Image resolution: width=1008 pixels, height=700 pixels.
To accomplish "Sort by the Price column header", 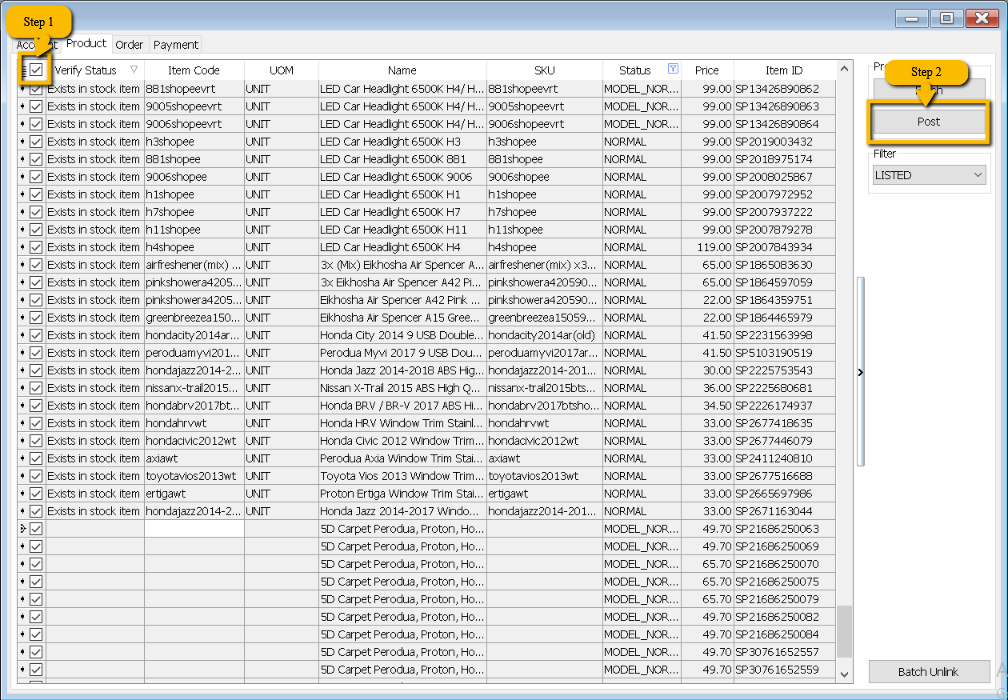I will click(x=707, y=70).
